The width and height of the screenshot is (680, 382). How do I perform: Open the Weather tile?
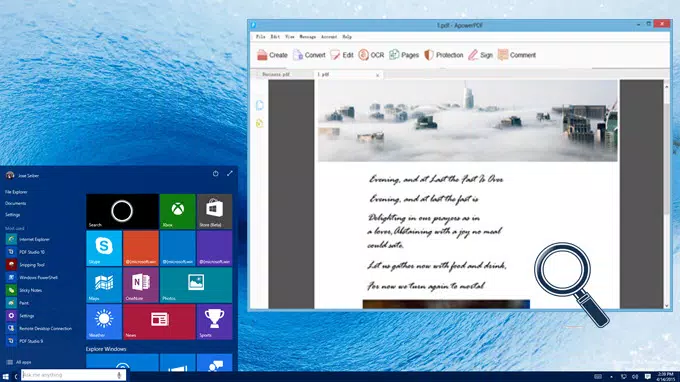(x=104, y=322)
